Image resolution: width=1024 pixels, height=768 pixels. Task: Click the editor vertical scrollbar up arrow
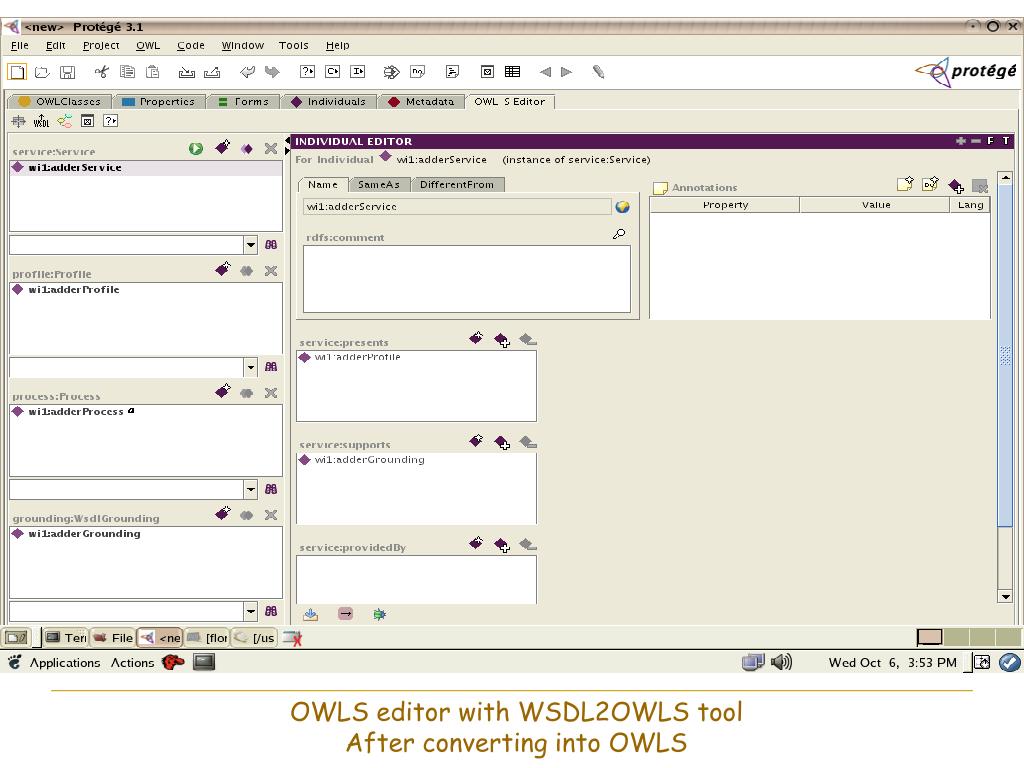point(1005,178)
